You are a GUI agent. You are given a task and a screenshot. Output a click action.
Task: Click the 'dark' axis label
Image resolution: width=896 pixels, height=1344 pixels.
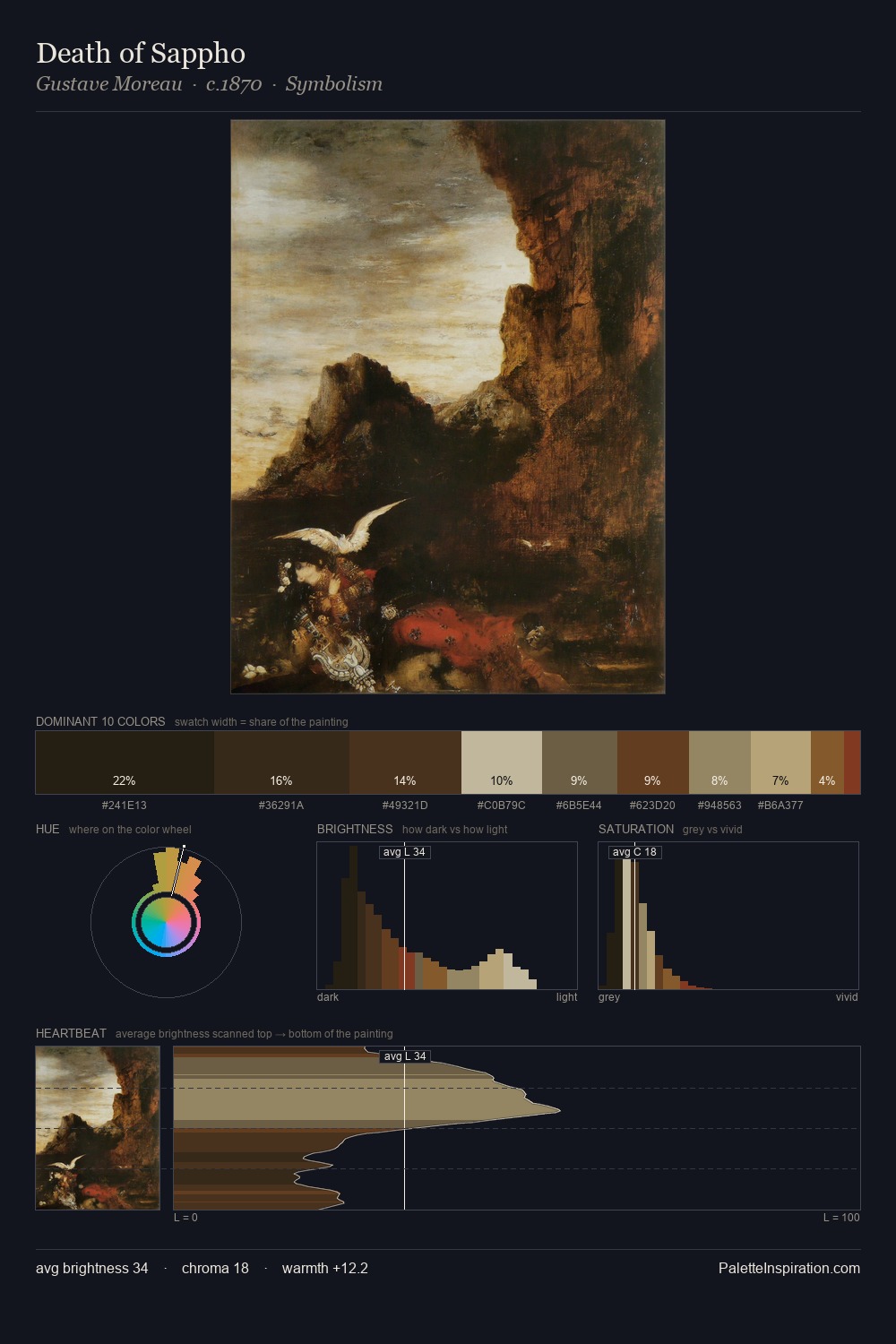pyautogui.click(x=328, y=997)
